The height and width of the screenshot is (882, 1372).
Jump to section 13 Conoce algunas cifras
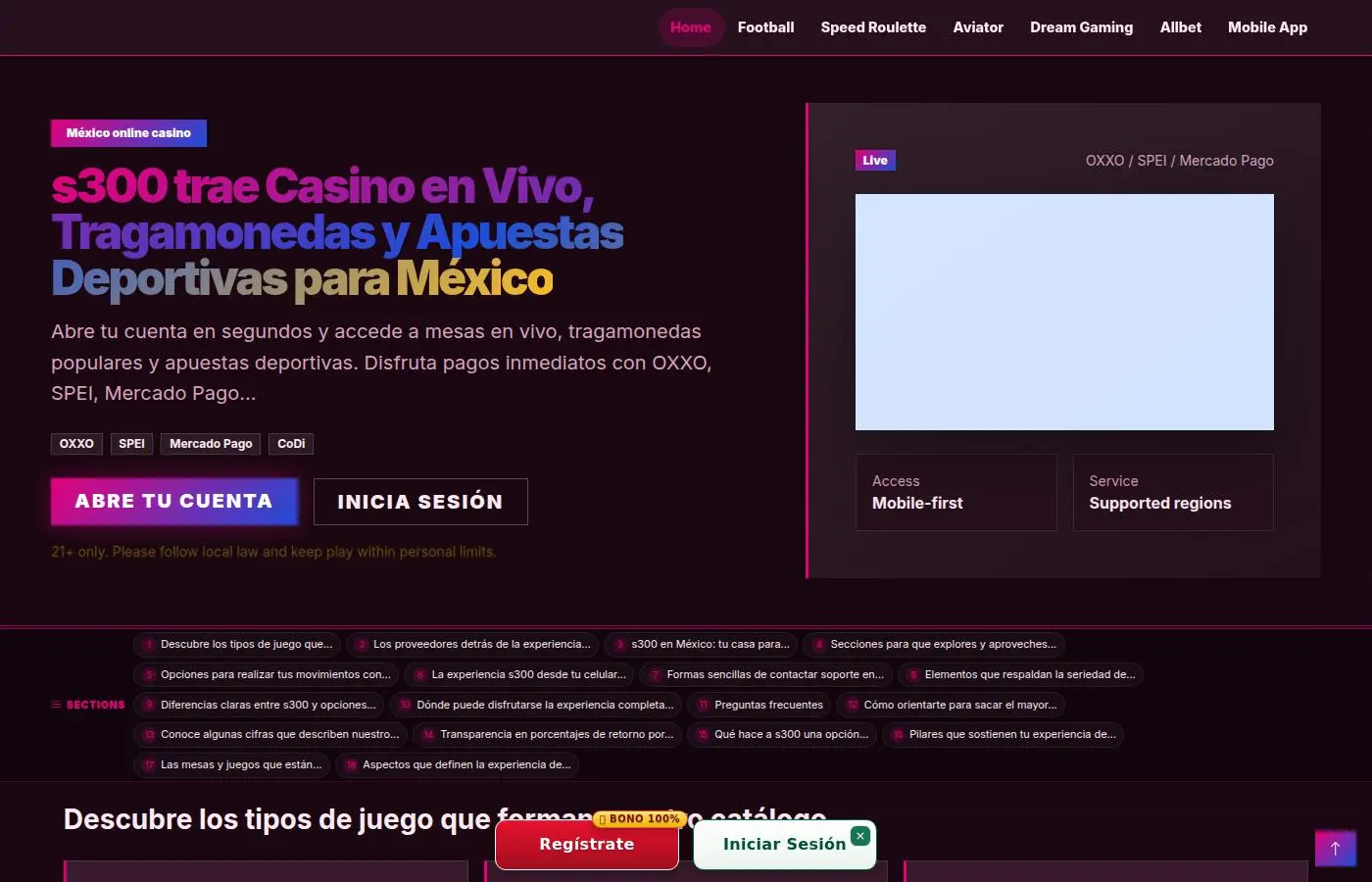pos(270,735)
